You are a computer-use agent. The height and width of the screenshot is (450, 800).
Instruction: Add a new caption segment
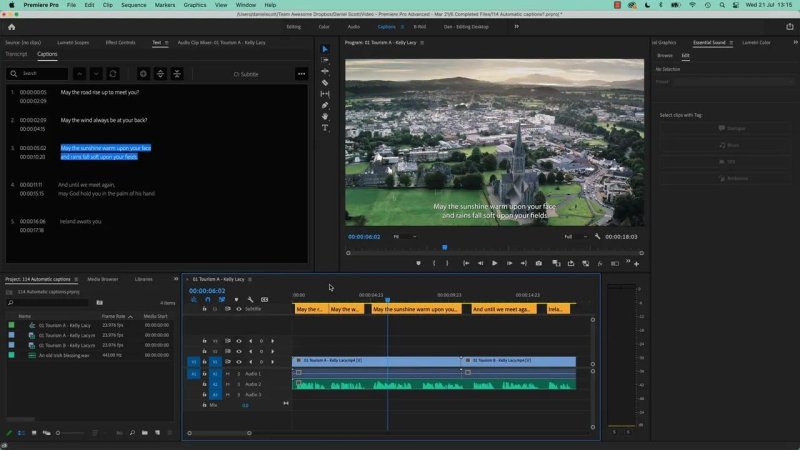coord(143,74)
